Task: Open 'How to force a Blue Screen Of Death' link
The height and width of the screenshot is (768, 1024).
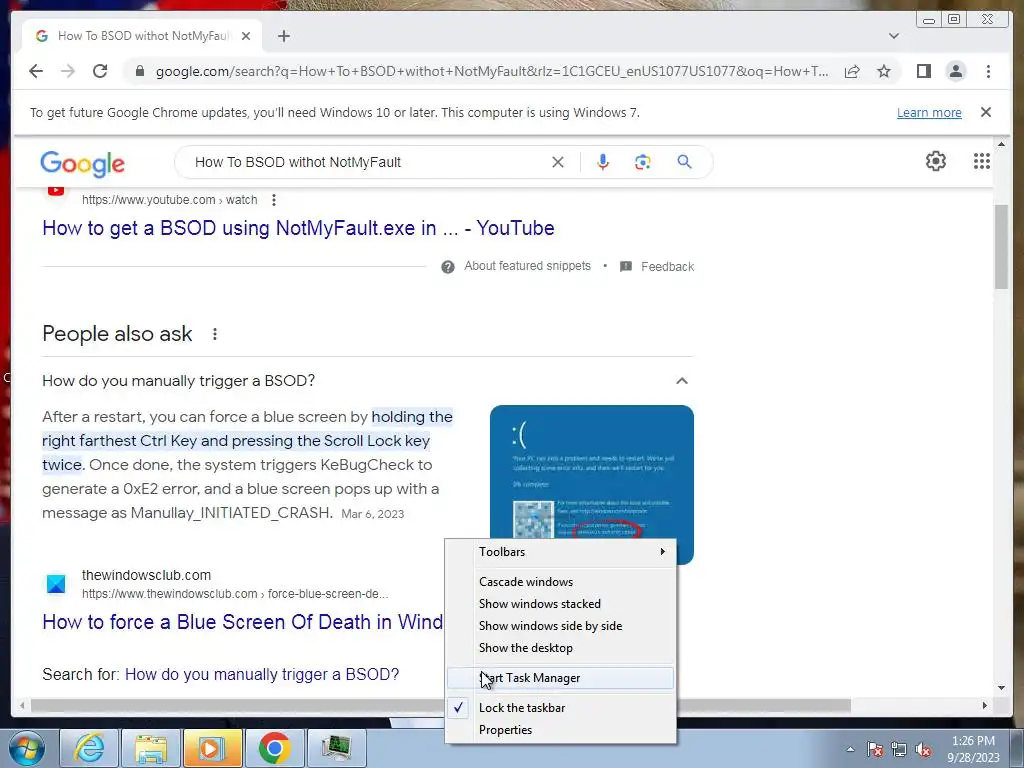Action: [x=242, y=622]
